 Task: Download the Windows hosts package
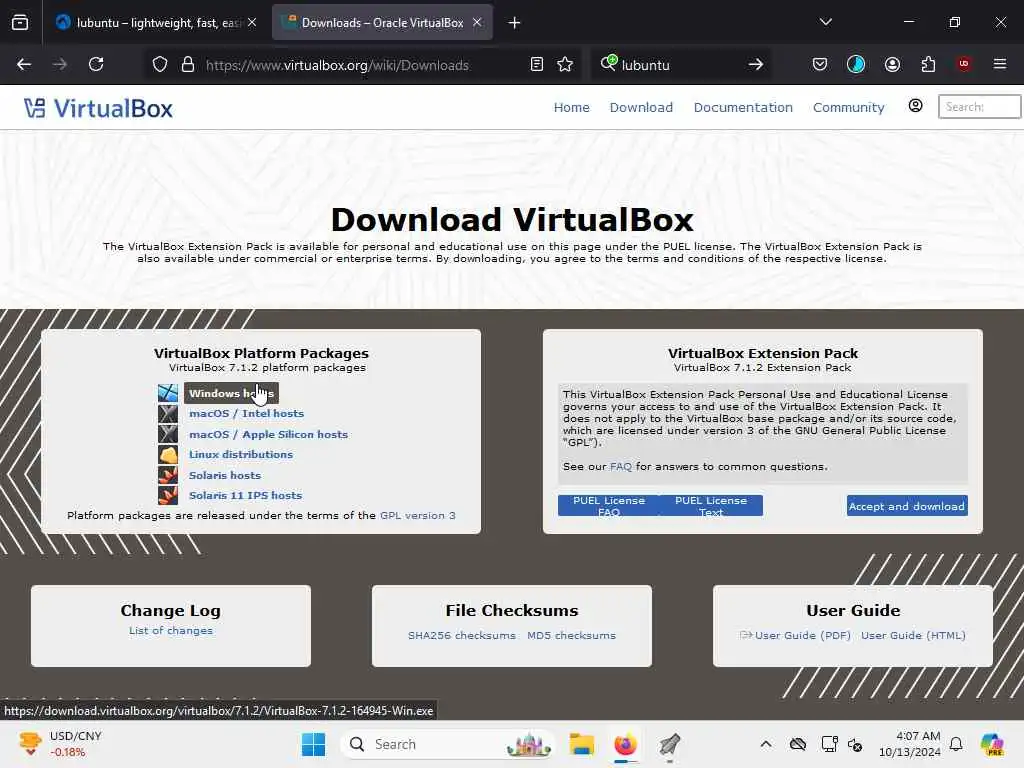coord(231,393)
